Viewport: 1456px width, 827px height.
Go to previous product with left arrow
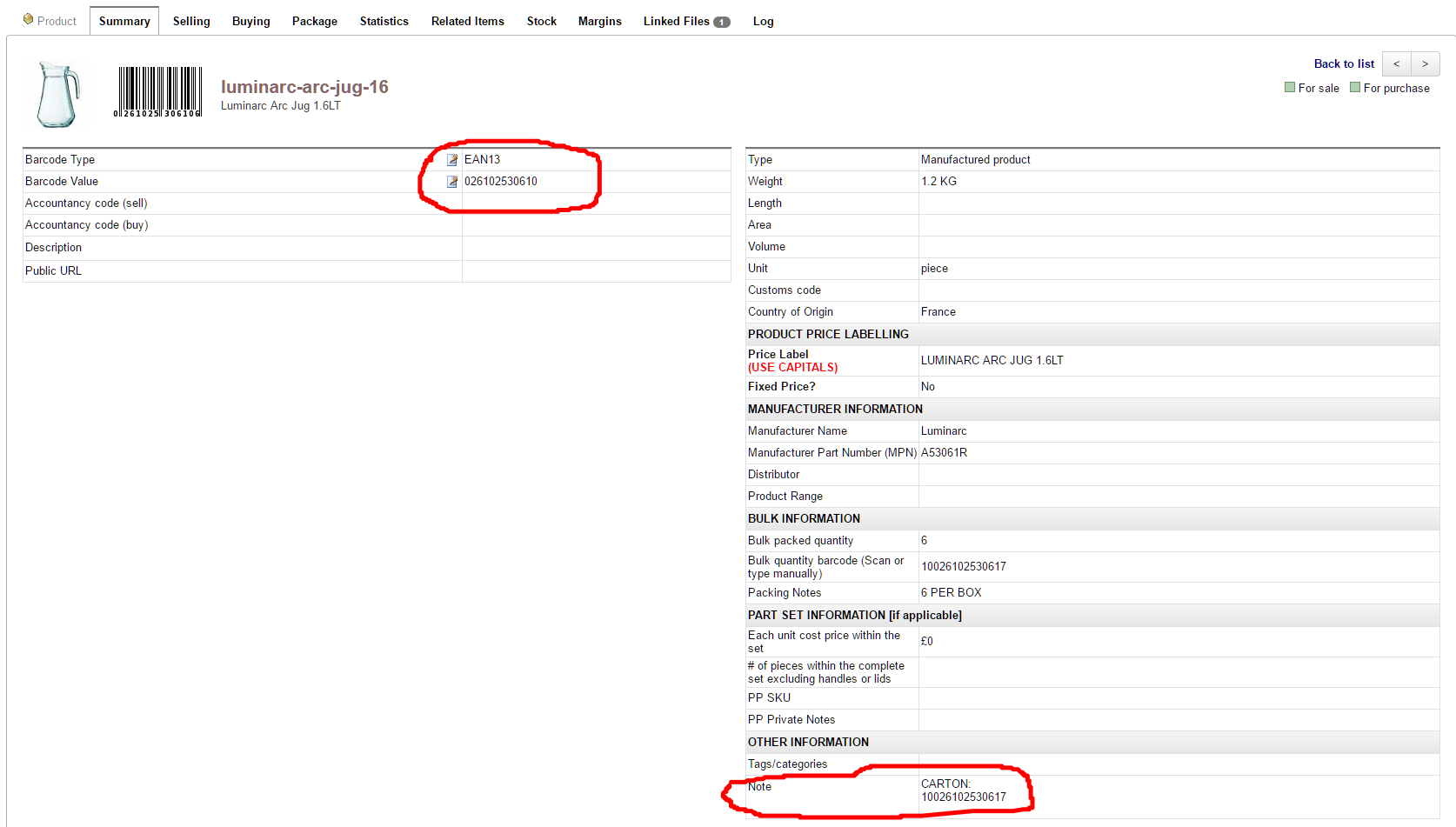click(1396, 64)
